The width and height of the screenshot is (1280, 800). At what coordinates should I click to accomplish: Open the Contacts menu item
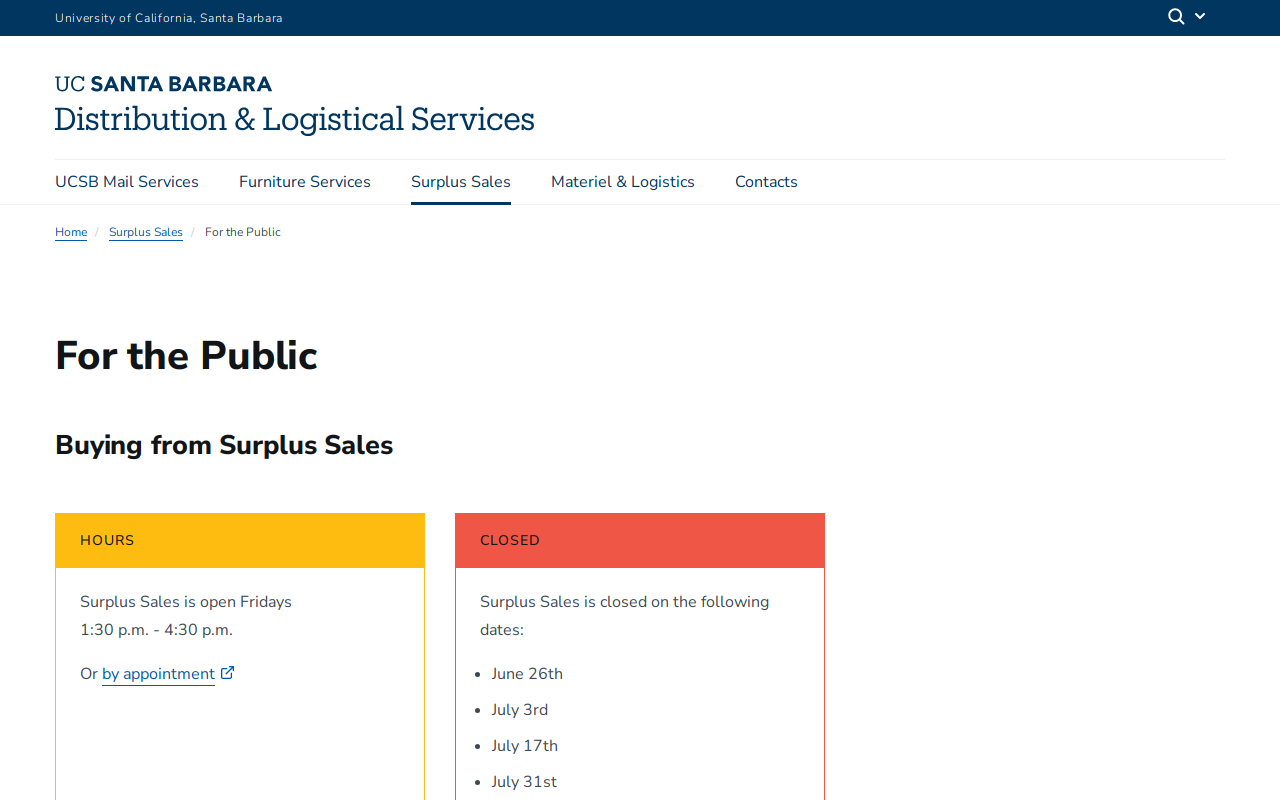click(766, 182)
